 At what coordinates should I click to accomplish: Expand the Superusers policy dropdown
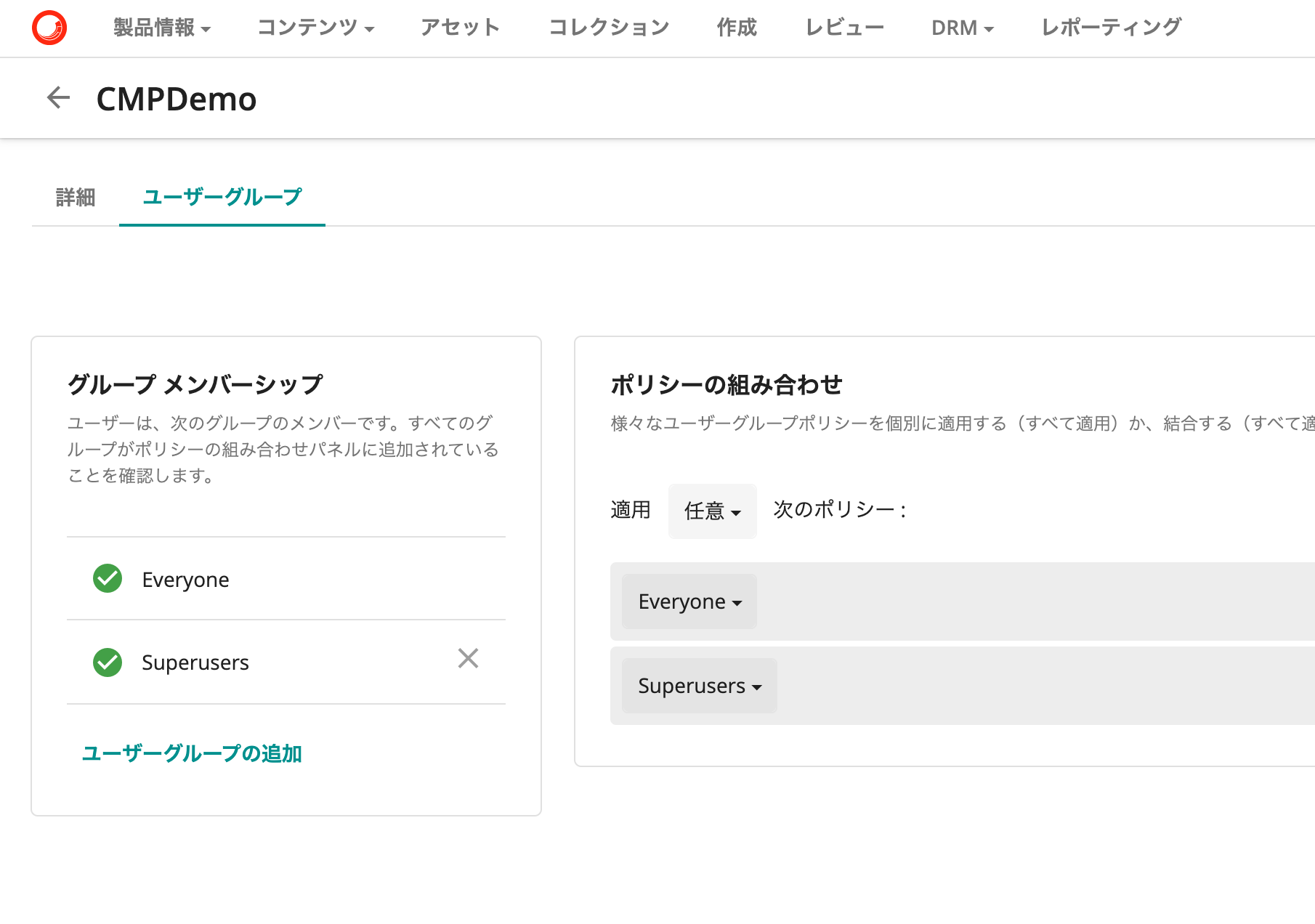pyautogui.click(x=699, y=686)
